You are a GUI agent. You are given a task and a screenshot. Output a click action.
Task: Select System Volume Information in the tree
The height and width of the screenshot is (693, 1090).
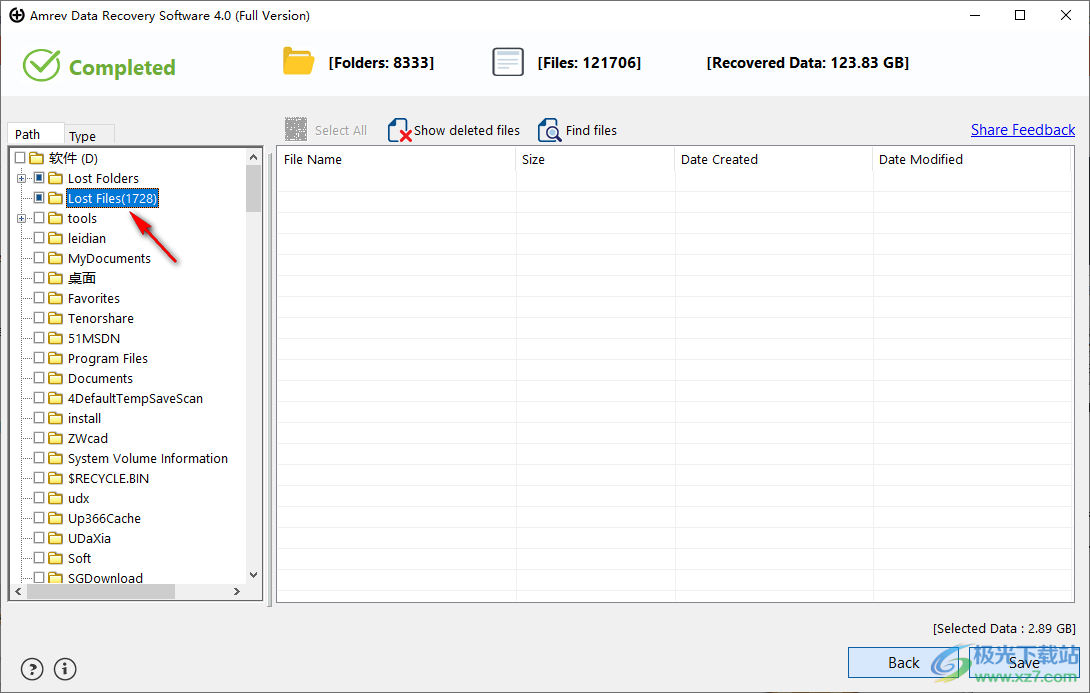coord(147,458)
